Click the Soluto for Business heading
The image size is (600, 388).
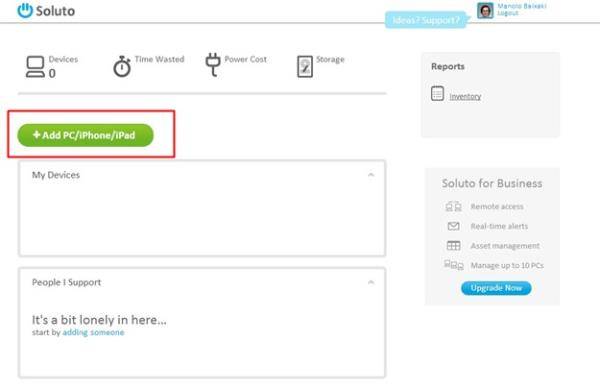(492, 184)
